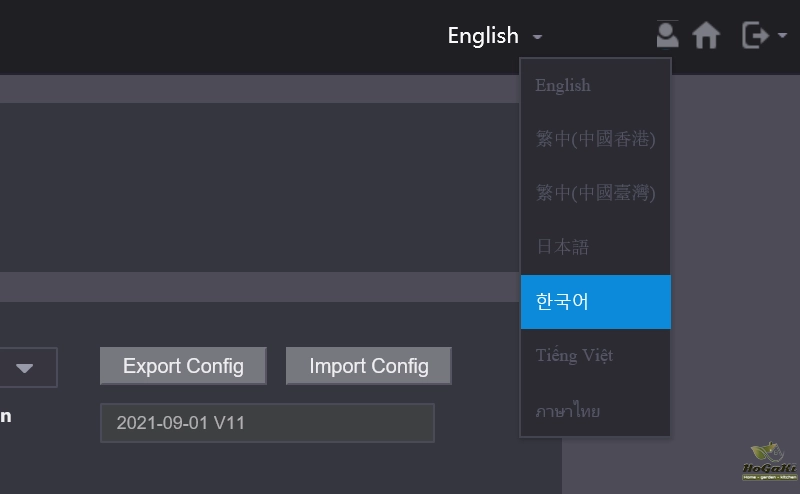
Task: Switch language to Tiếng Việt
Action: 574,356
